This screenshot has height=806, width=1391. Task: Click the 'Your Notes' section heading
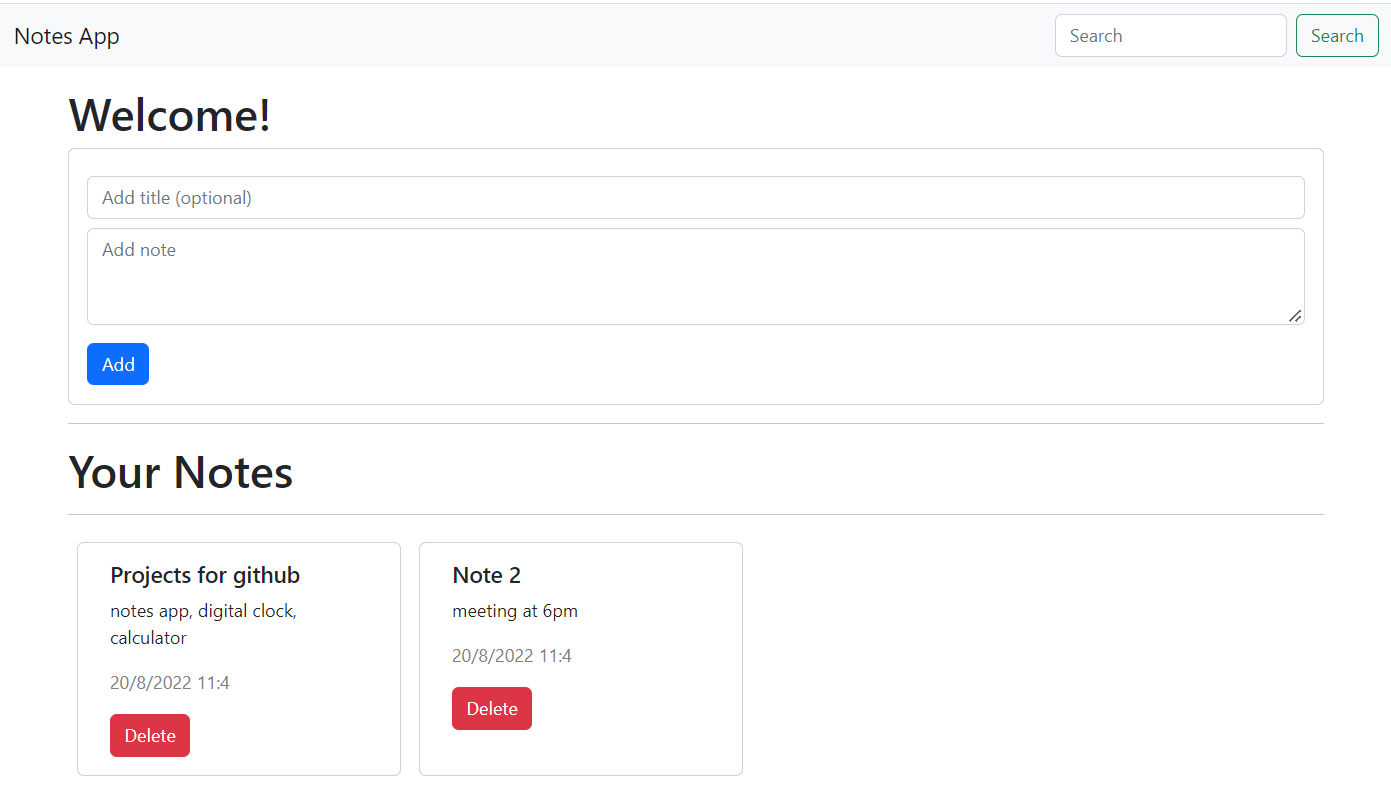coord(180,472)
